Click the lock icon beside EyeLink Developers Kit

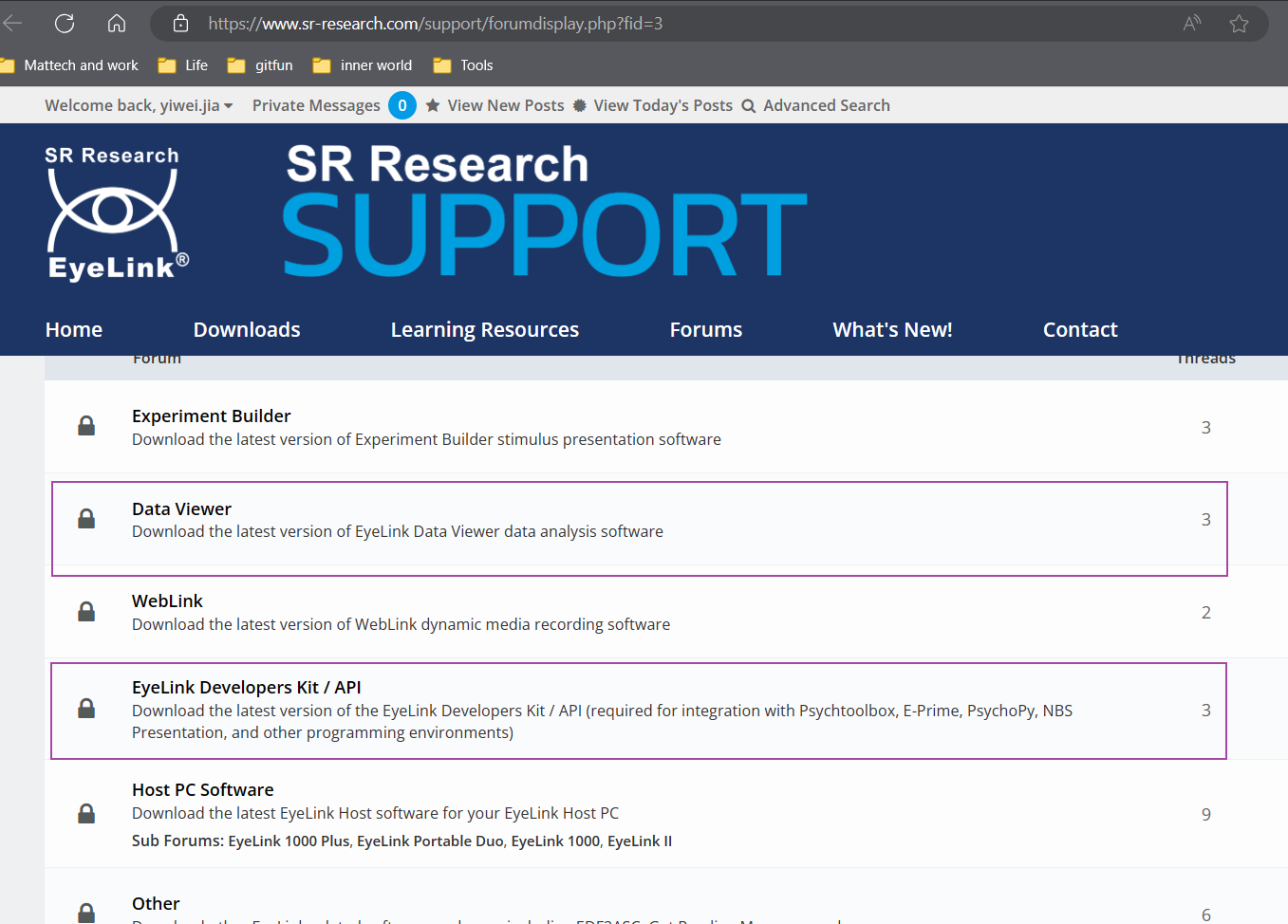(x=86, y=709)
